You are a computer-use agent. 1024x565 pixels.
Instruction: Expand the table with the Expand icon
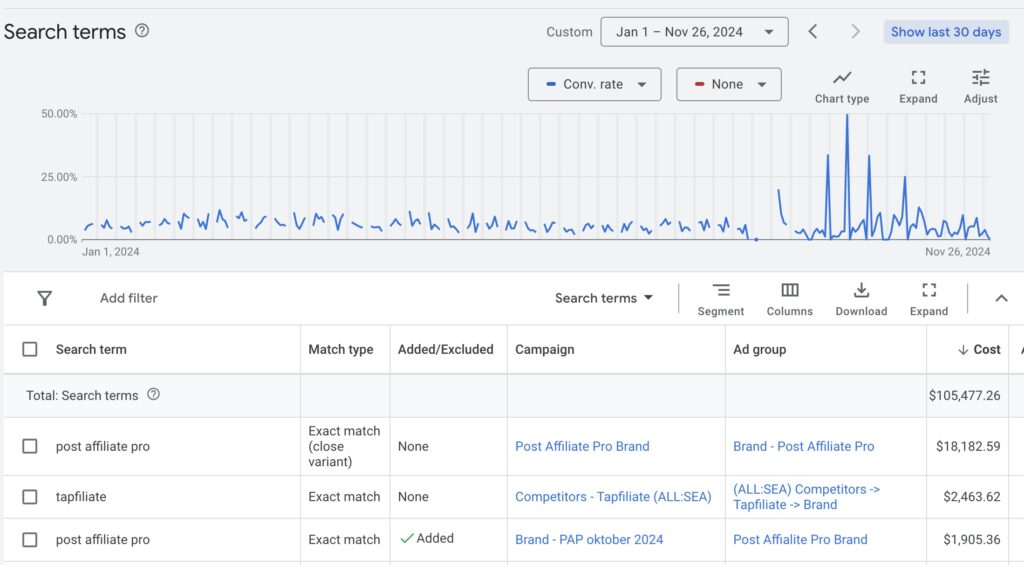(929, 300)
